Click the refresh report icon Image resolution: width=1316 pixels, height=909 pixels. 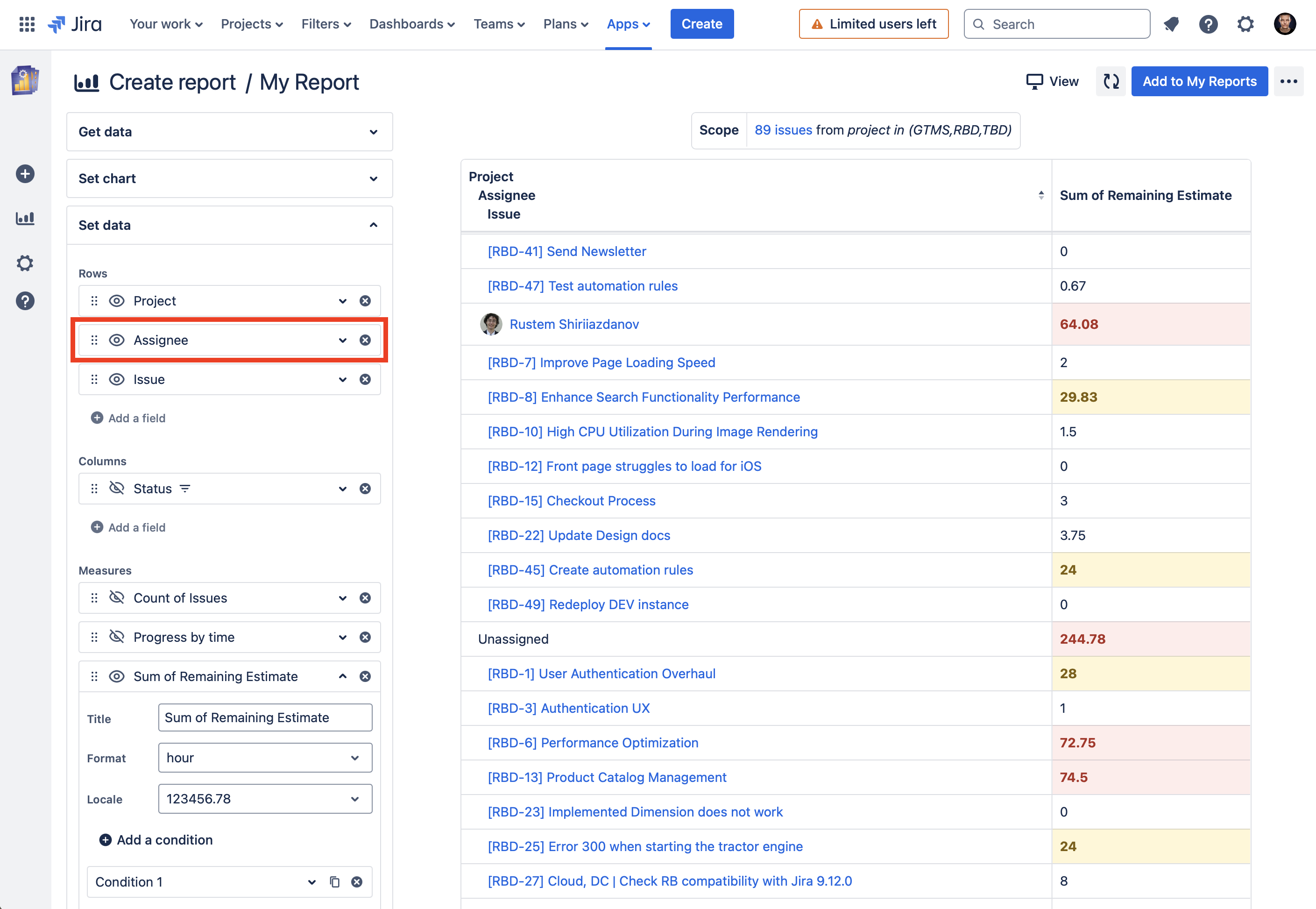(x=1111, y=81)
